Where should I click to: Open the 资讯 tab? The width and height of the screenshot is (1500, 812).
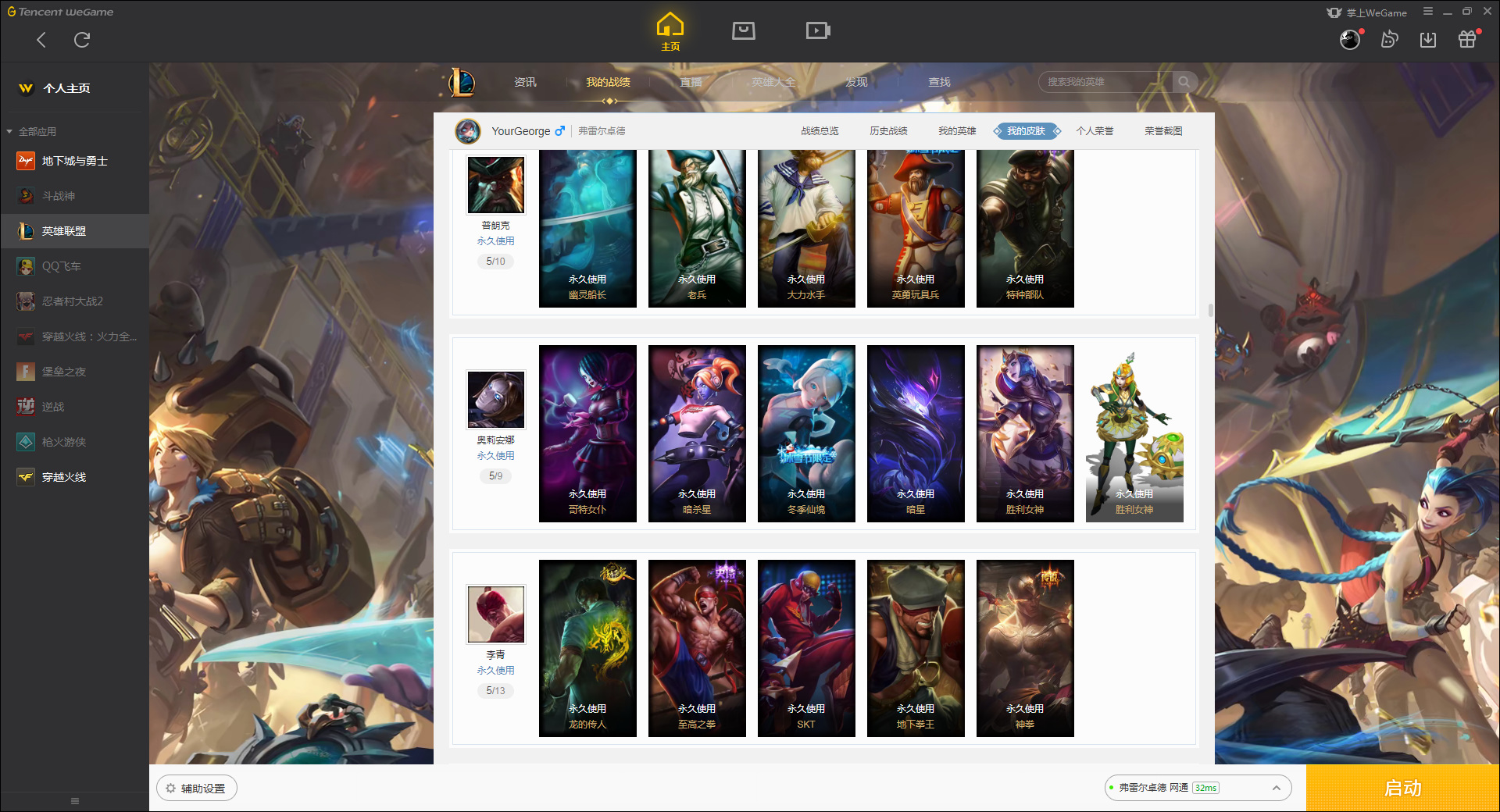[525, 82]
